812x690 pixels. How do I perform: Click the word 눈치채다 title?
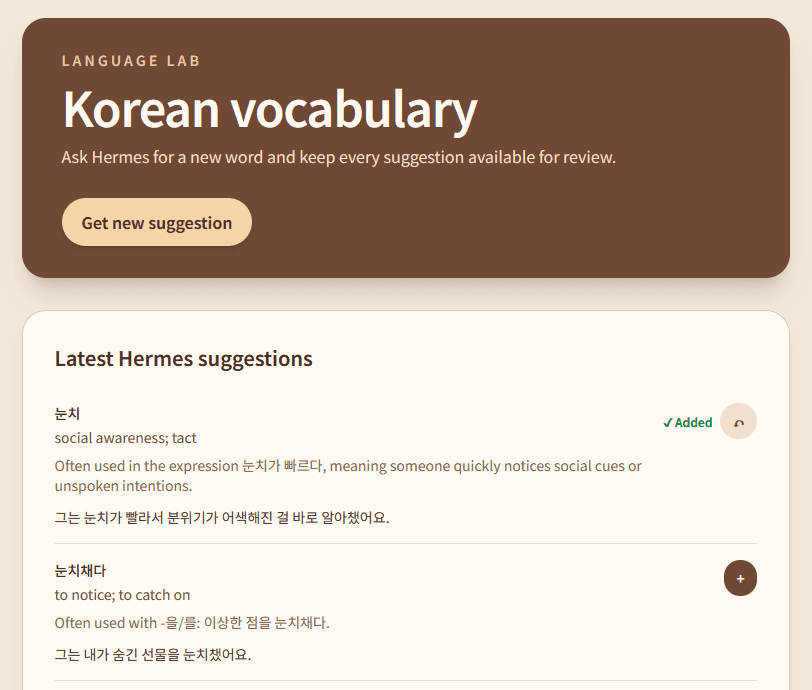point(80,570)
